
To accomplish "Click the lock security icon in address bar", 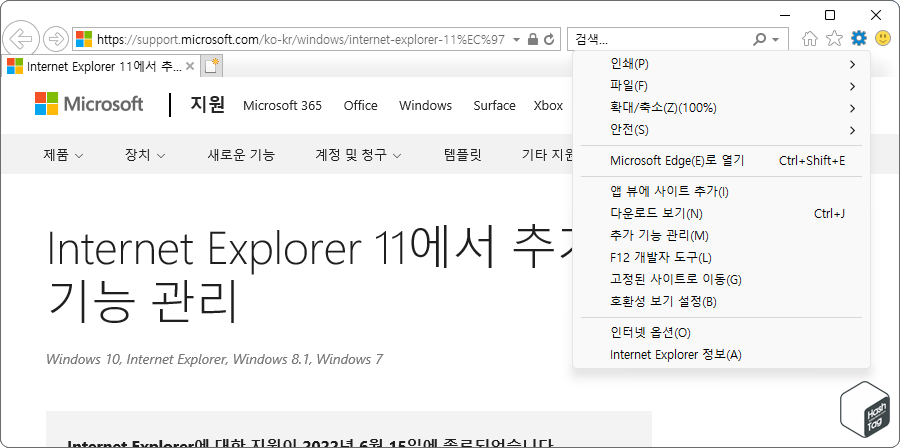I will coord(533,39).
